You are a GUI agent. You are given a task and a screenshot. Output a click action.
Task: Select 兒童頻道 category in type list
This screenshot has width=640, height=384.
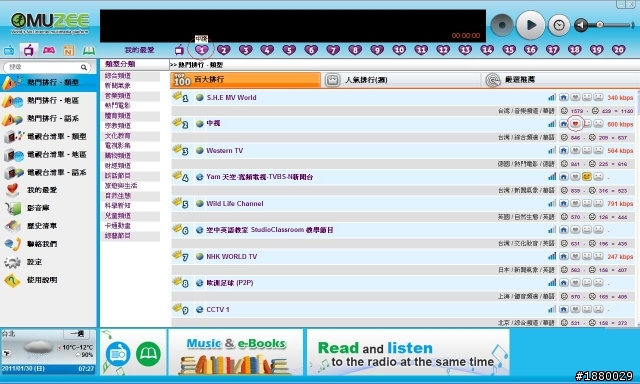[x=118, y=216]
